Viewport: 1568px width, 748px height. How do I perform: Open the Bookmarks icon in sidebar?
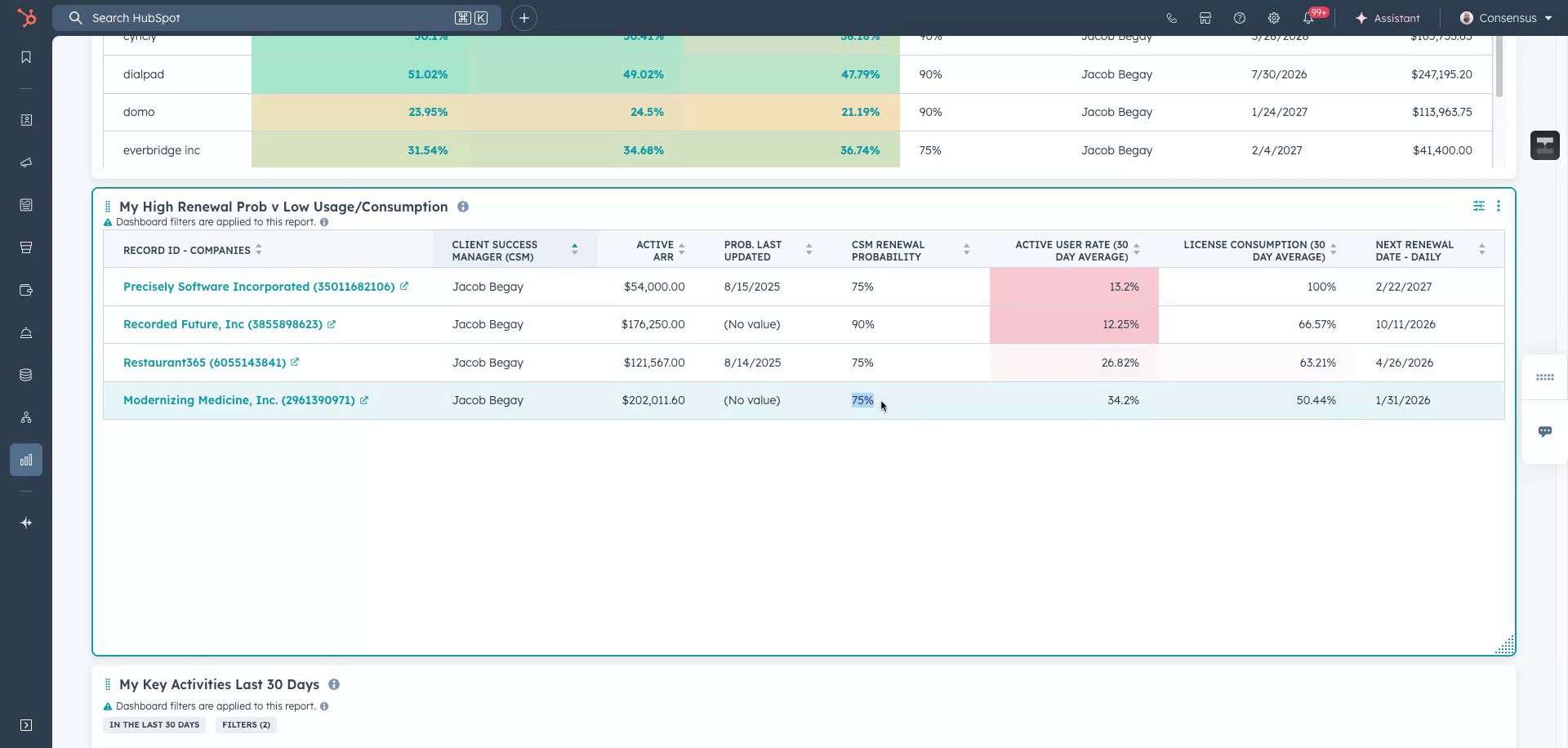(x=25, y=56)
